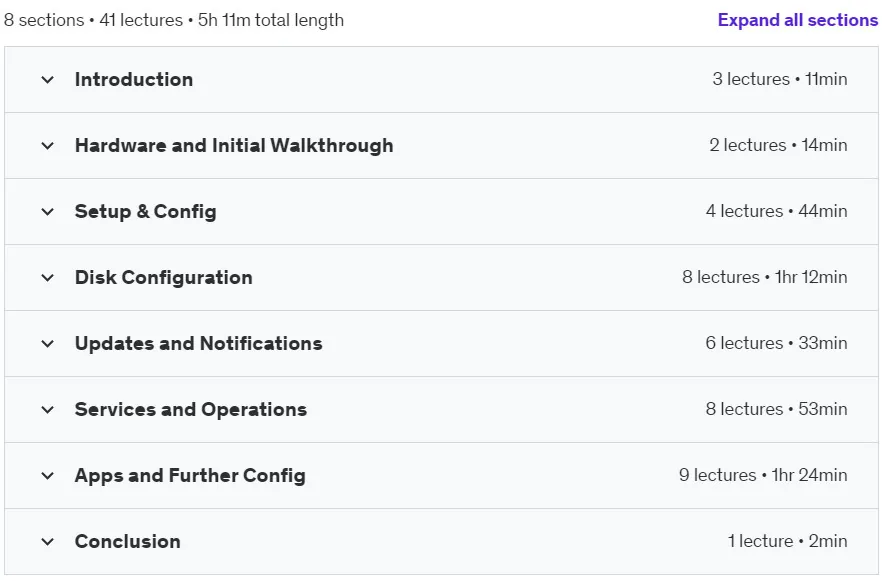Open the Disk Configuration chevron arrow
This screenshot has height=581, width=882.
48,278
